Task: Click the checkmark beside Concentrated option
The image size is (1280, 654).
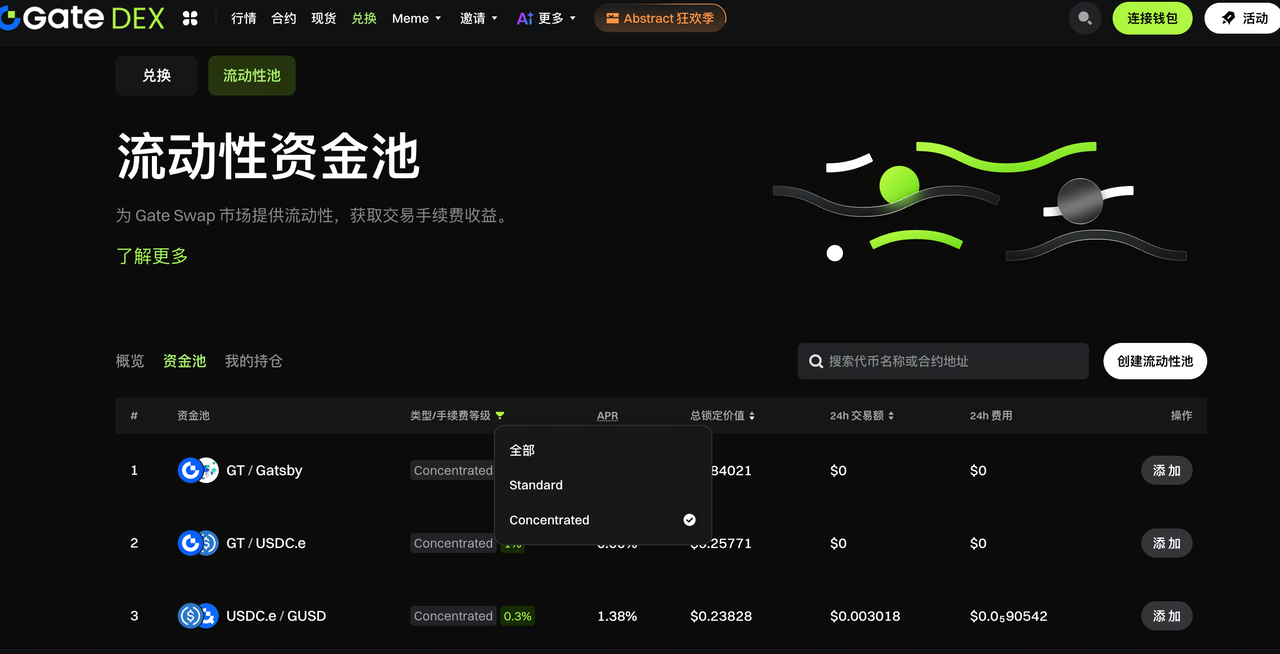Action: [689, 520]
